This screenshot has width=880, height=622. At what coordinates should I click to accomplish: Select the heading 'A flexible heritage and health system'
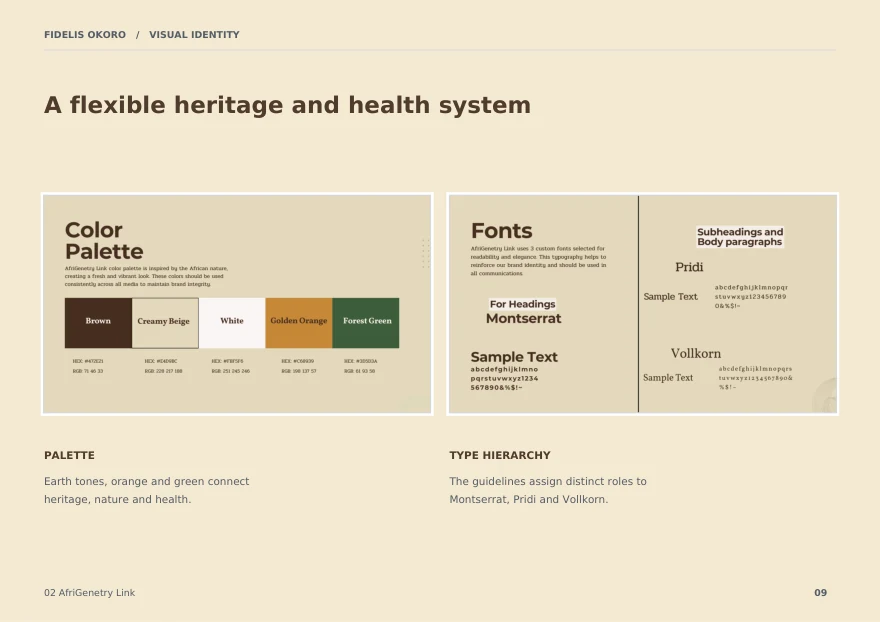287,105
